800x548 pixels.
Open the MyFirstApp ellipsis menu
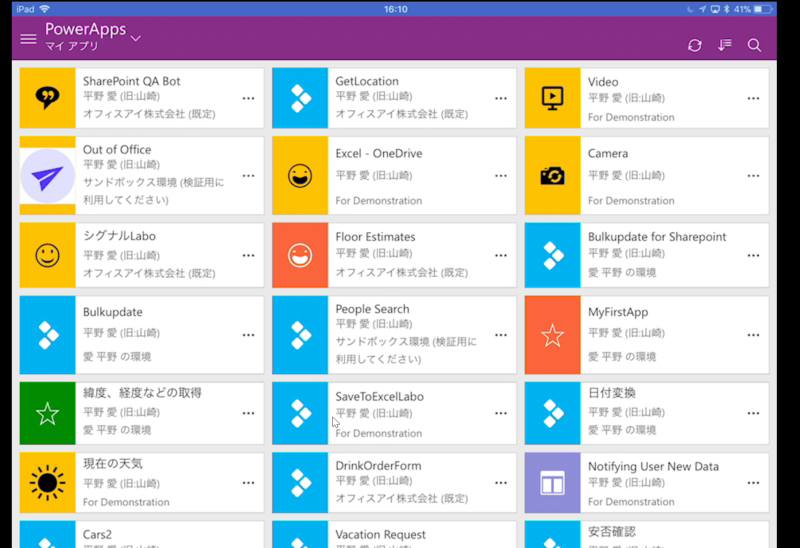pyautogui.click(x=754, y=335)
